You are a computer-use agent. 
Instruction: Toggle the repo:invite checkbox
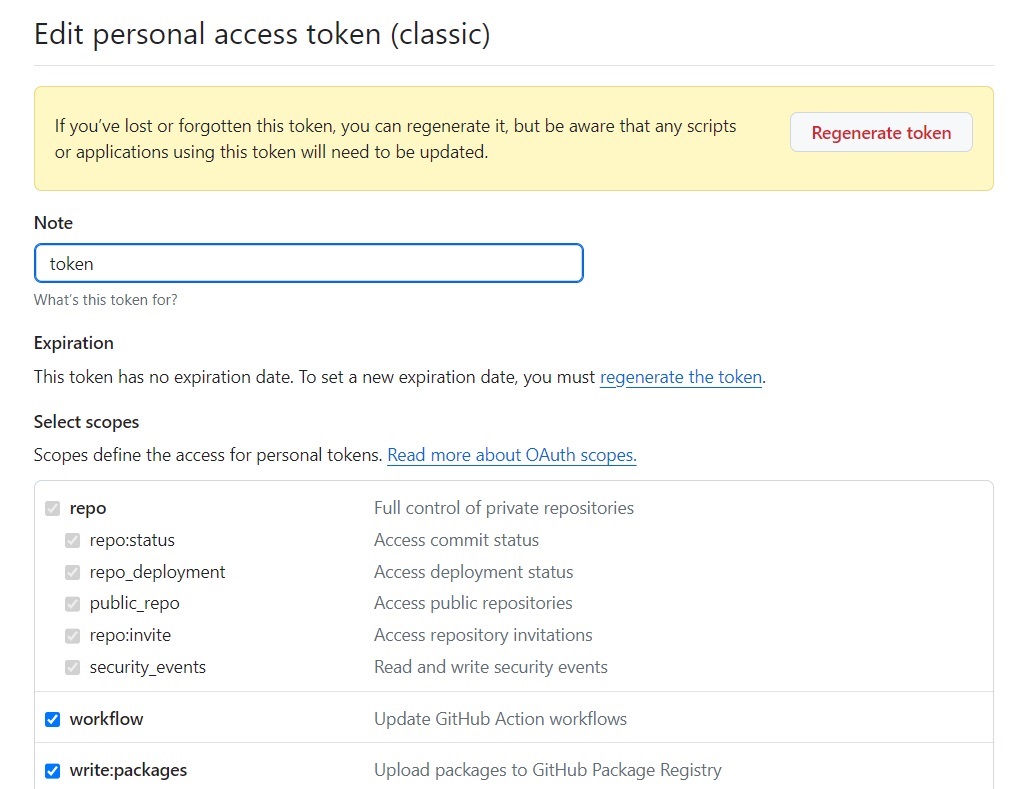click(x=73, y=635)
